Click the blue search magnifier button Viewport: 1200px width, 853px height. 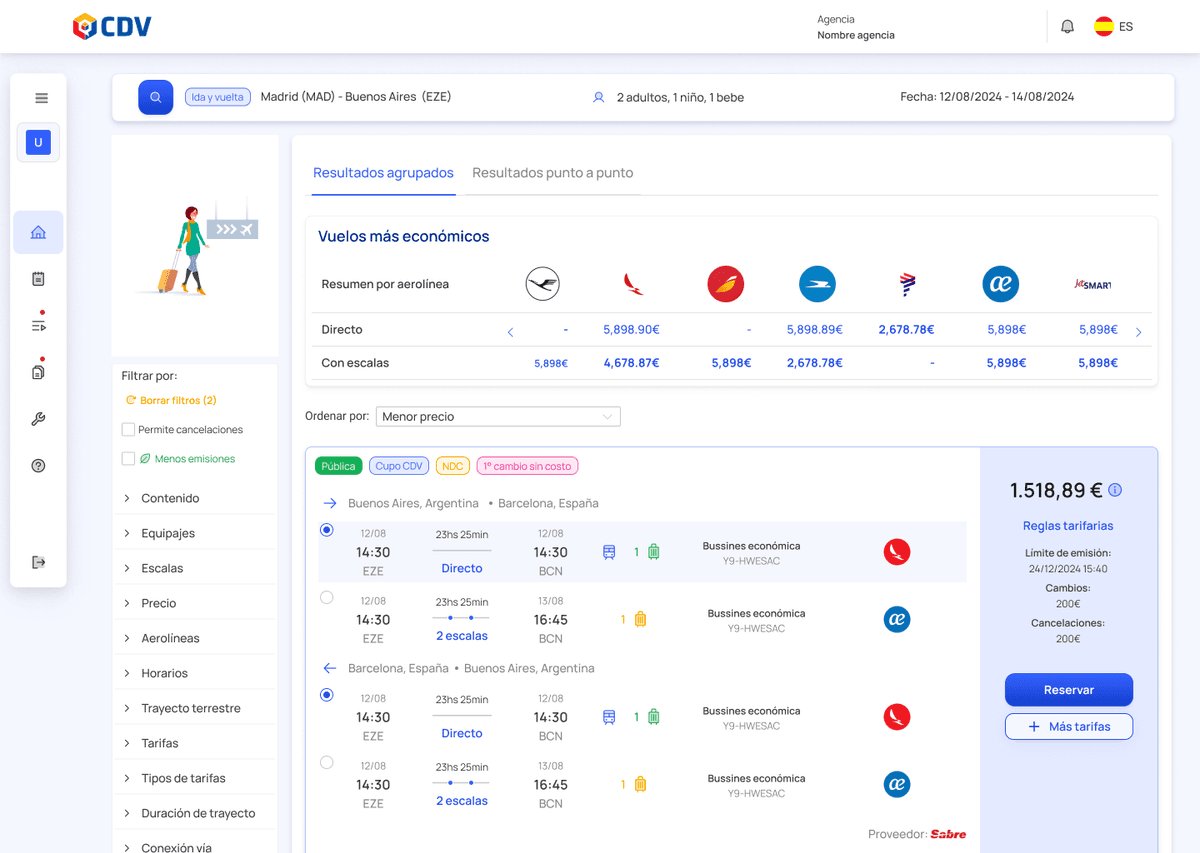pos(155,97)
